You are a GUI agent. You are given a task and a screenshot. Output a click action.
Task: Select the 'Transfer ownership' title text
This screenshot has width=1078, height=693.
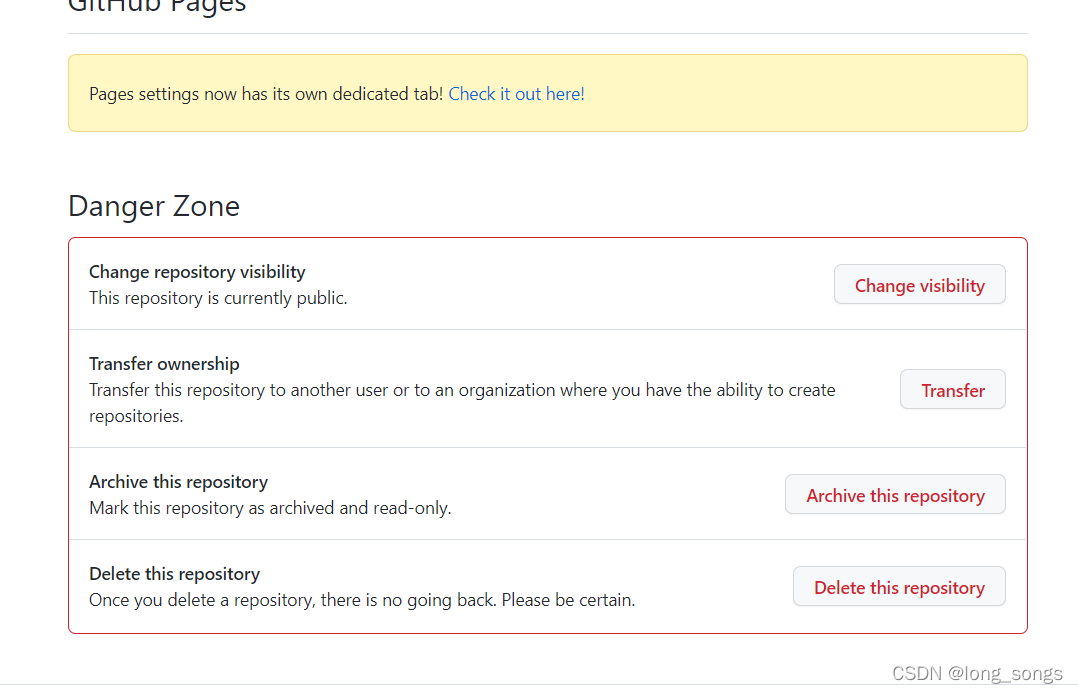164,364
